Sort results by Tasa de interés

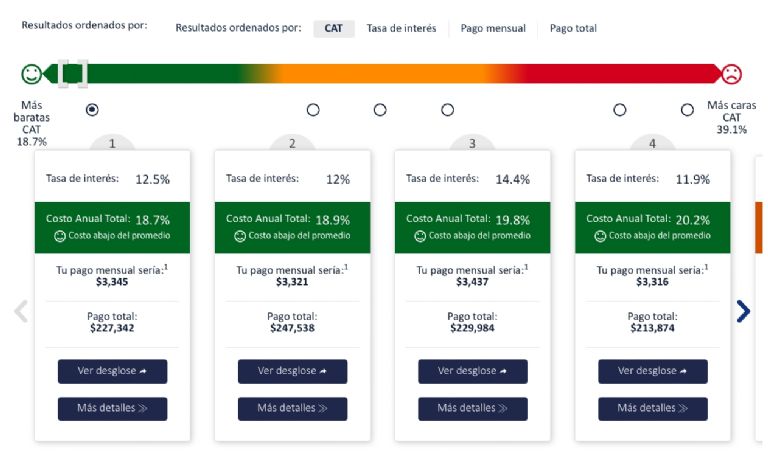coord(401,29)
